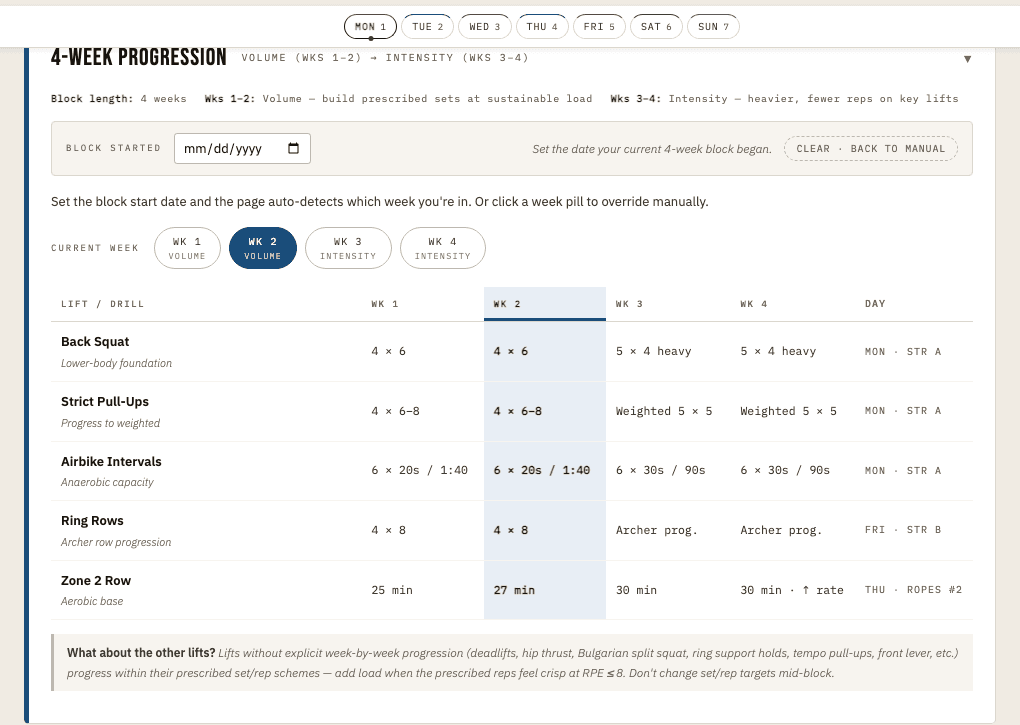The height and width of the screenshot is (725, 1020).
Task: Click the Back Squat lift name
Action: pyautogui.click(x=95, y=341)
